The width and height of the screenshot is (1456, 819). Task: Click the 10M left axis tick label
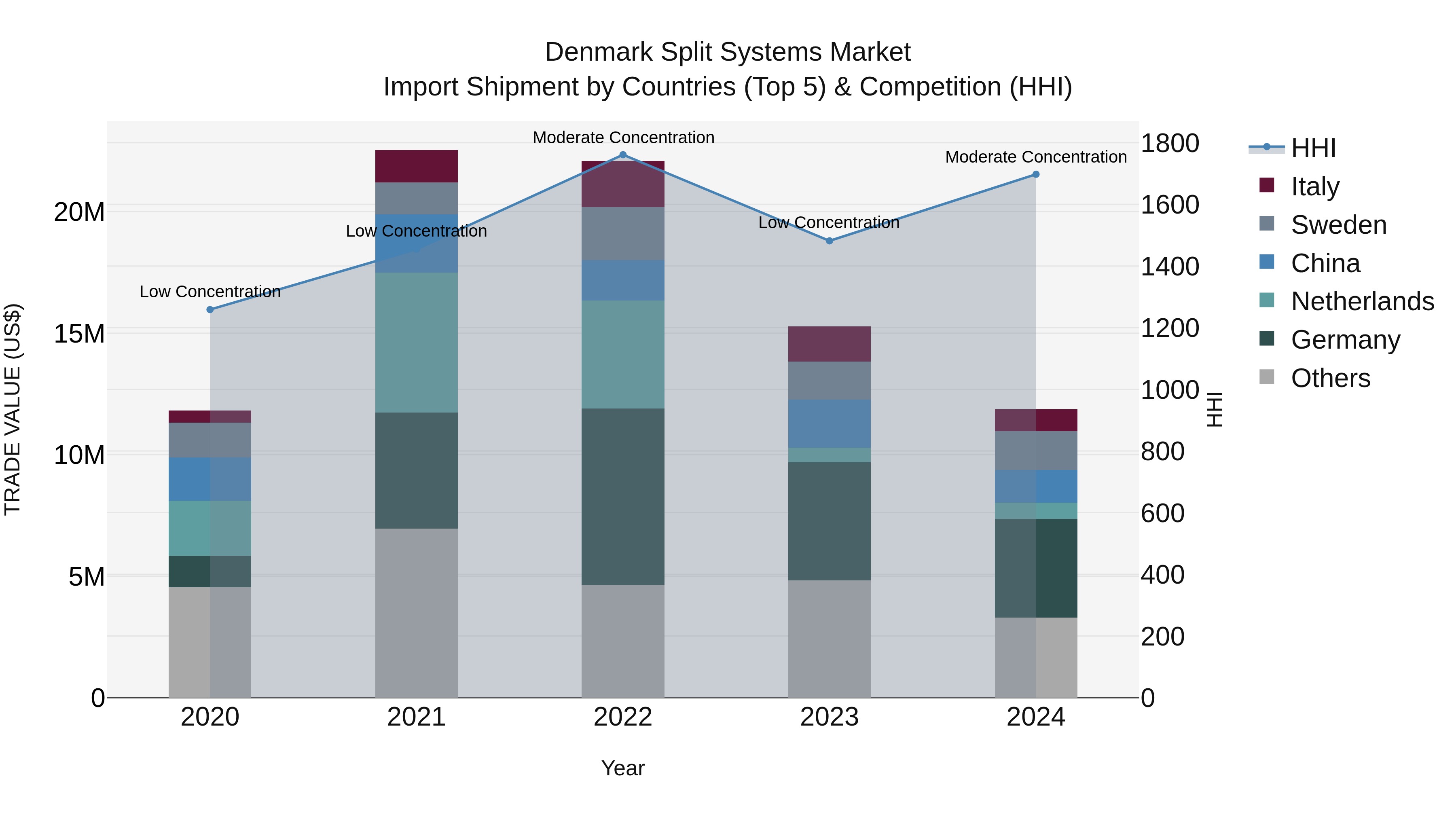coord(79,455)
